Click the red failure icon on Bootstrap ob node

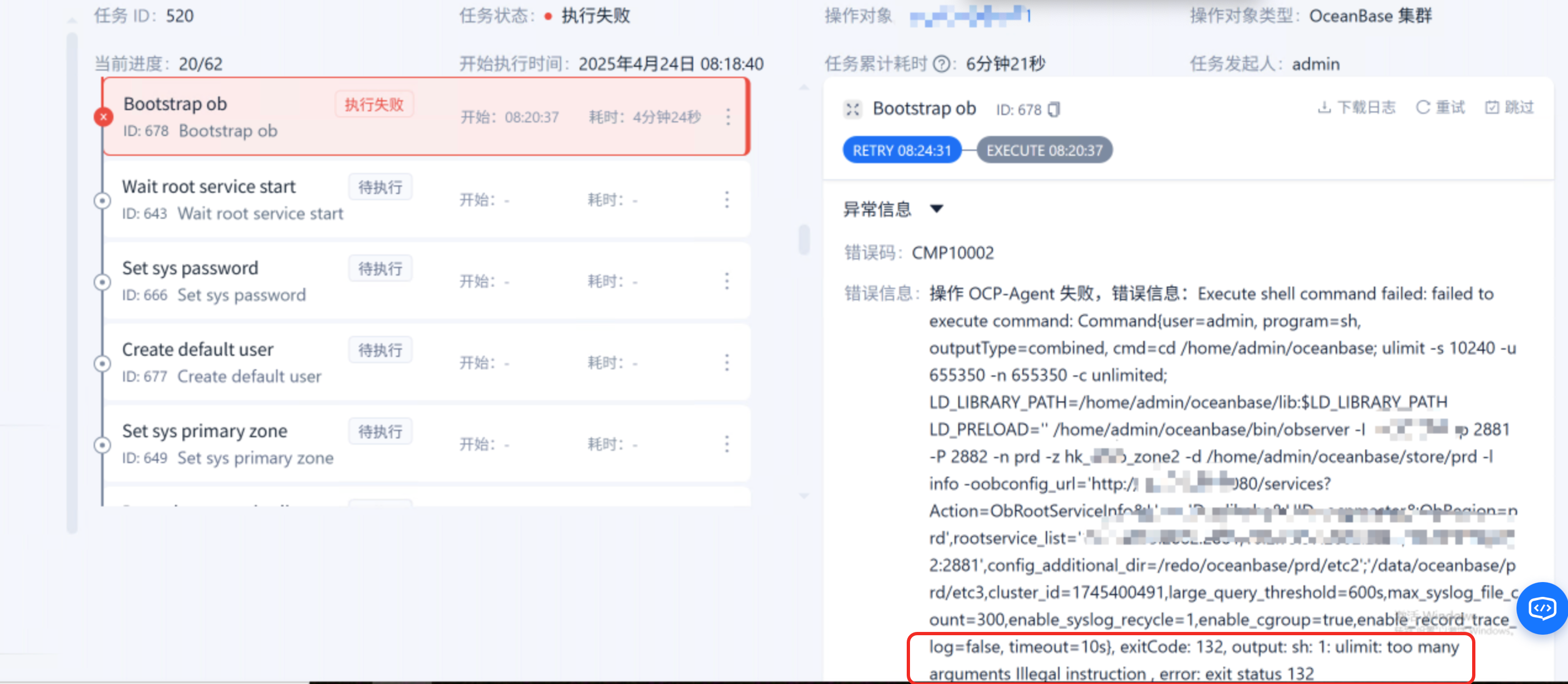coord(103,116)
